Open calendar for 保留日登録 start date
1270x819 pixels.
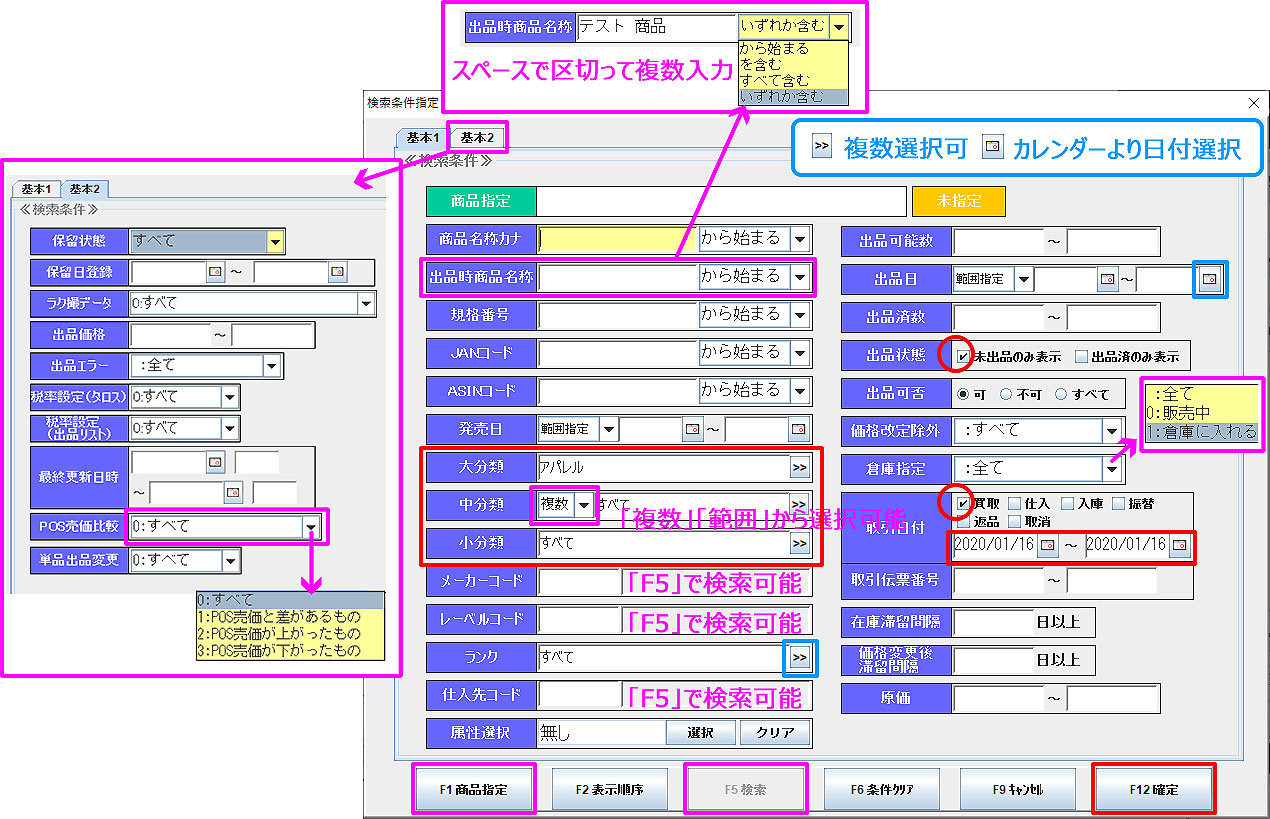pyautogui.click(x=216, y=272)
